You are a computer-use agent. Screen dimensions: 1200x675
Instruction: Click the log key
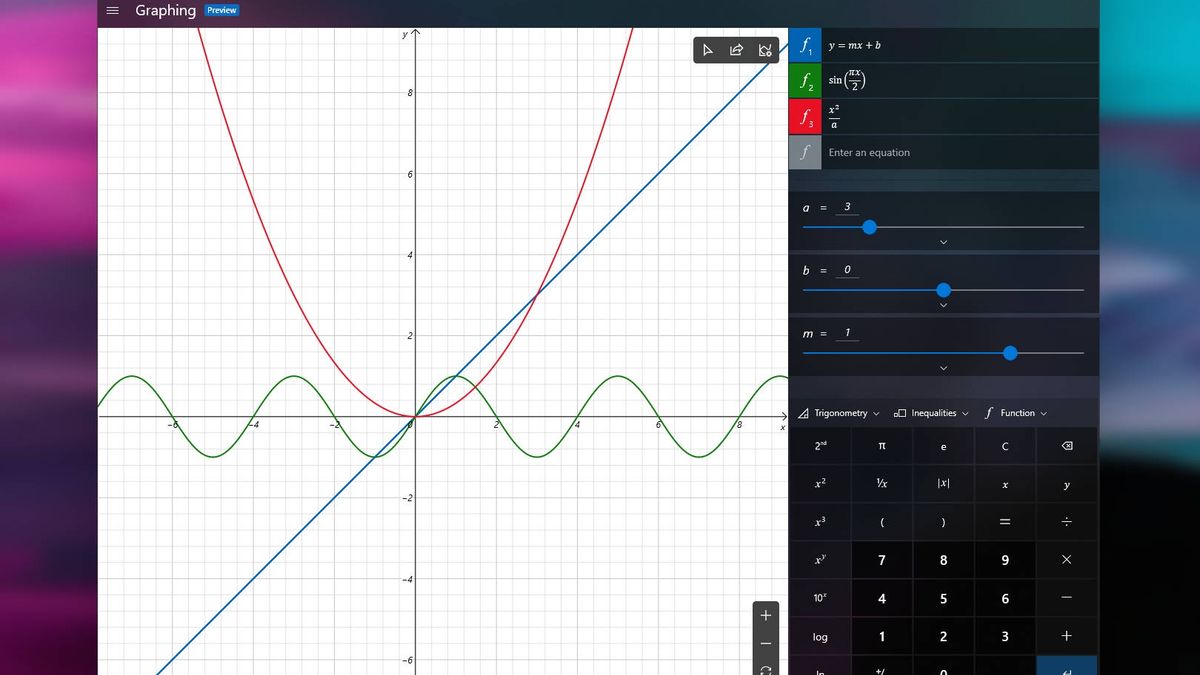tap(820, 636)
